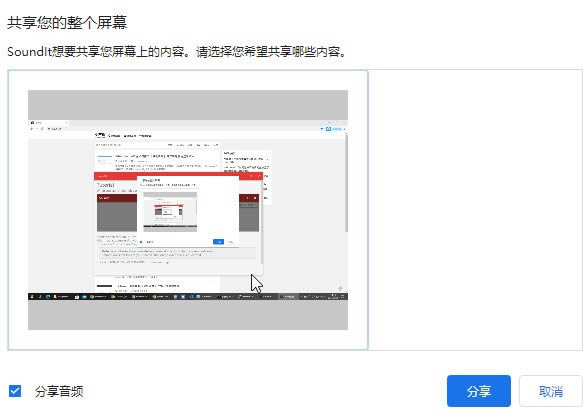The image size is (587, 415).
Task: Click the blue bookmark icon at the preview's top right
Action: [328, 129]
